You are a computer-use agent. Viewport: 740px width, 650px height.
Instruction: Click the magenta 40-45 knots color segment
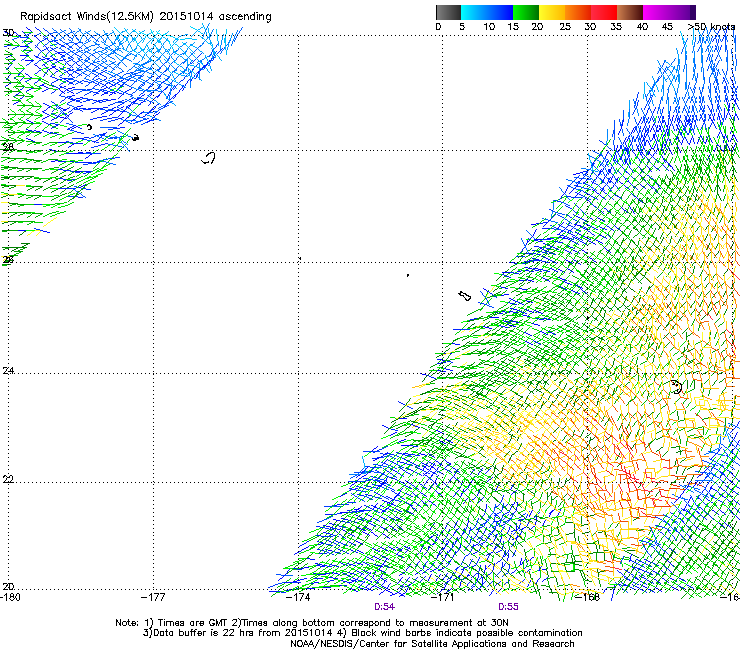(x=656, y=12)
